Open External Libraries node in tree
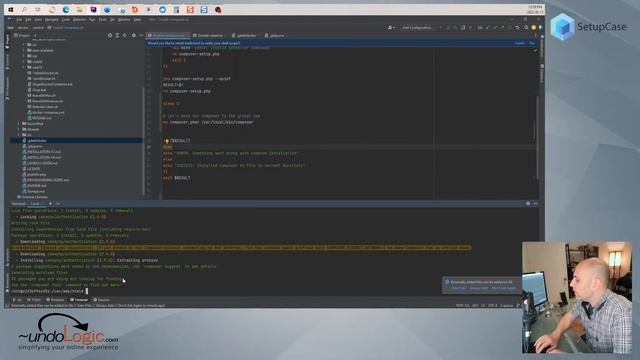This screenshot has width=640, height=360. (x=33, y=197)
